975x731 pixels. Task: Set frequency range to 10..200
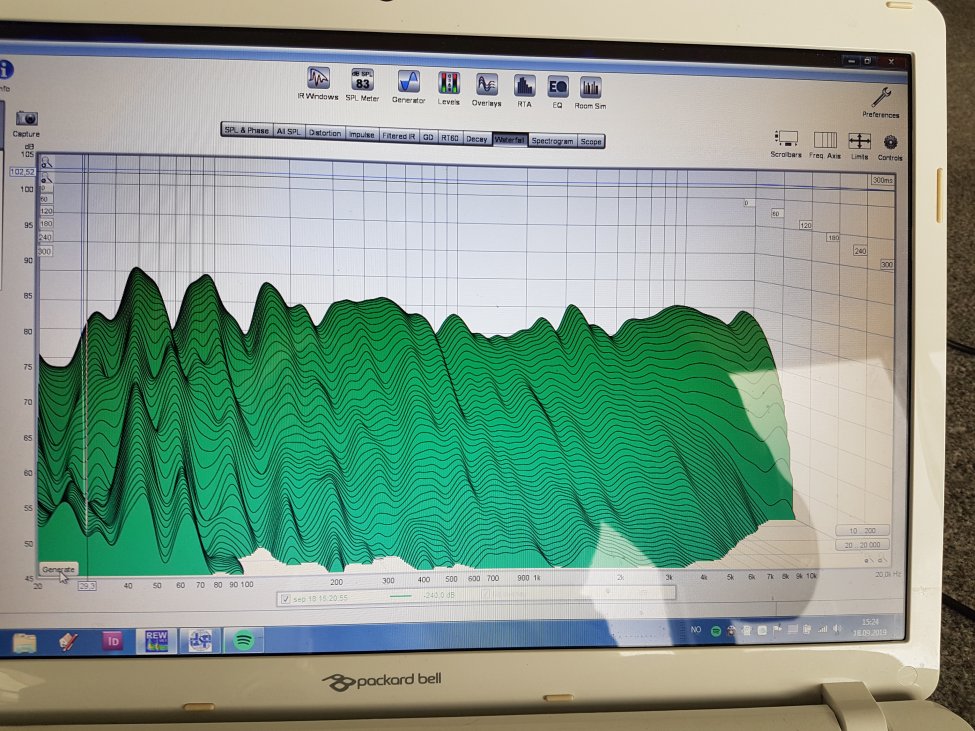[x=862, y=530]
